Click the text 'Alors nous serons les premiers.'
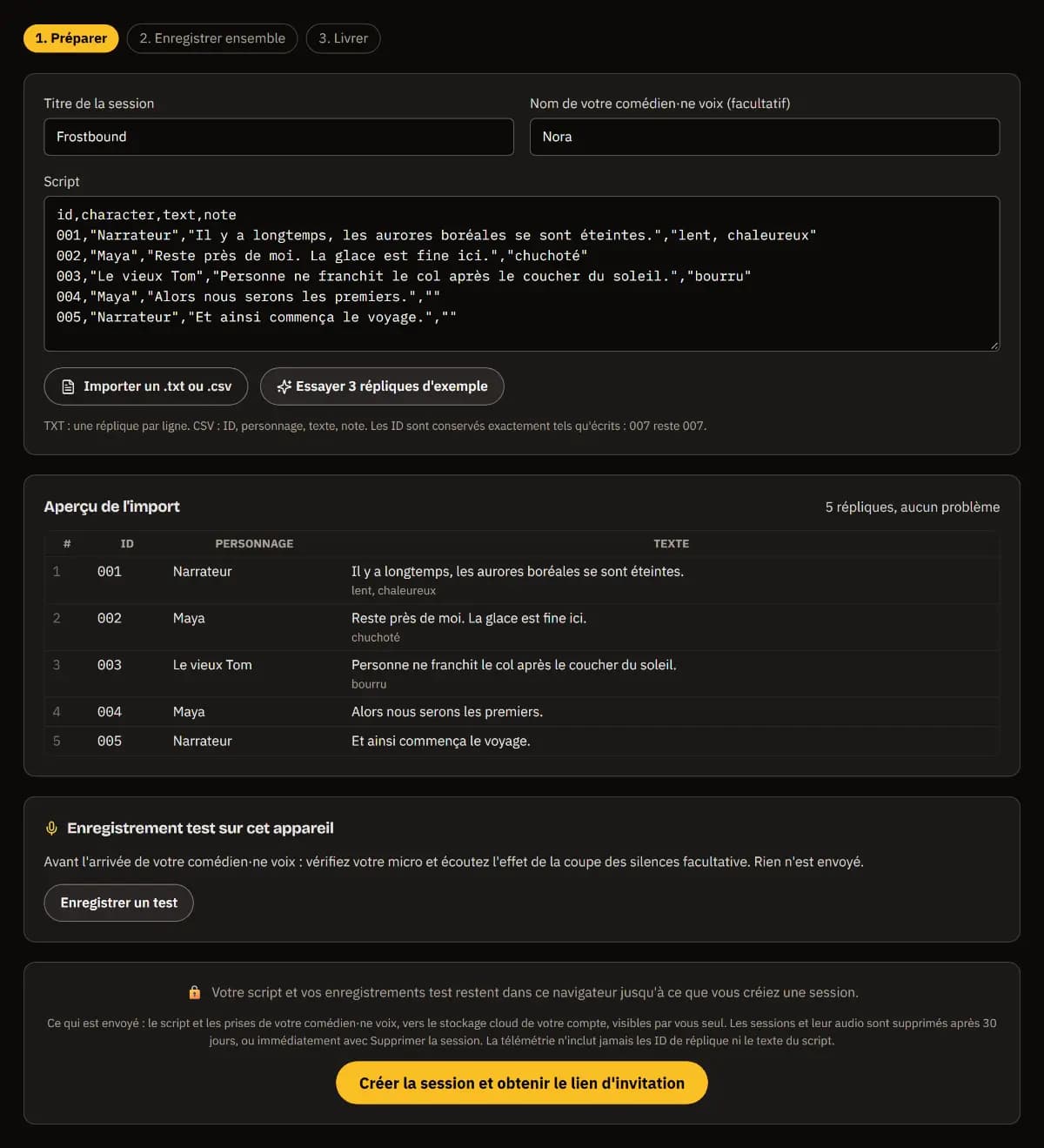 coord(447,712)
